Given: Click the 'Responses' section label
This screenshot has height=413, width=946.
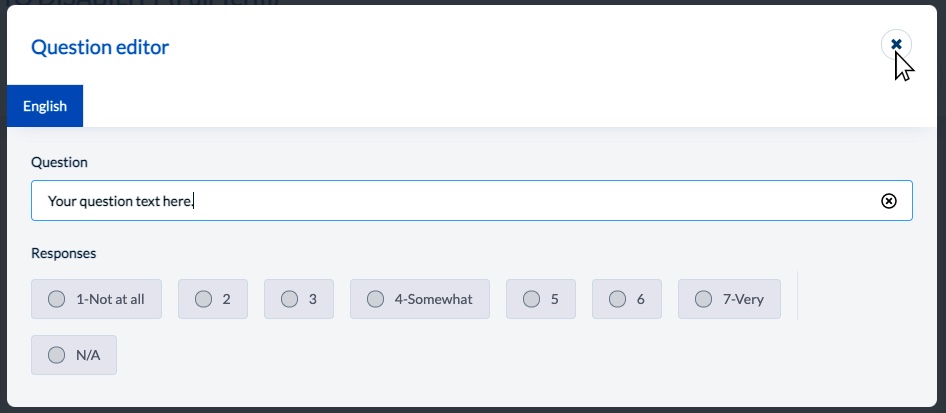Looking at the screenshot, I should pyautogui.click(x=63, y=253).
